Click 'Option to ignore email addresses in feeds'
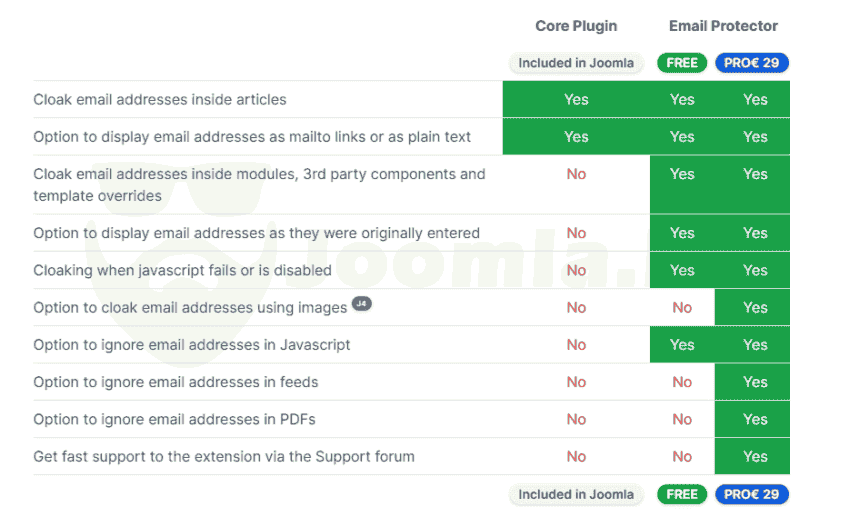This screenshot has height=527, width=850. pyautogui.click(x=176, y=382)
